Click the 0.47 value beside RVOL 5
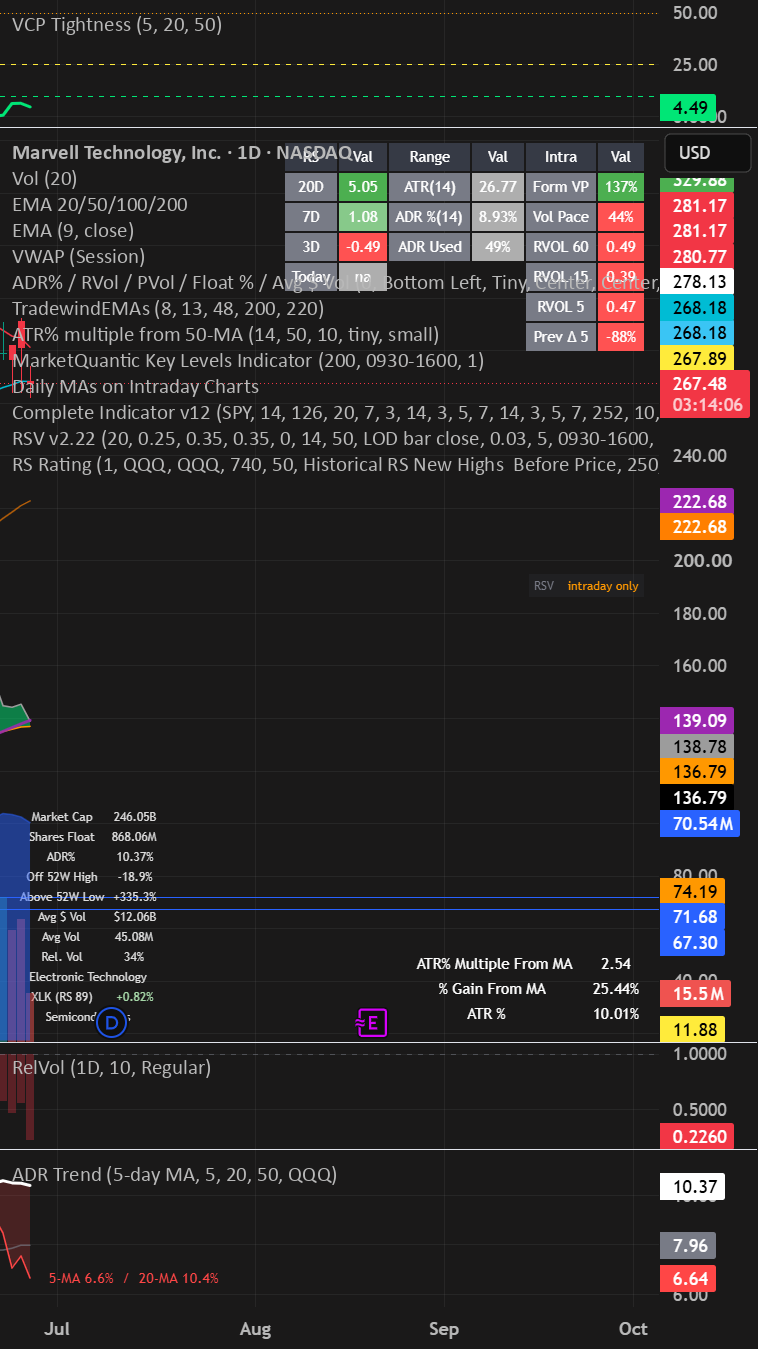The image size is (758, 1349). coord(621,306)
